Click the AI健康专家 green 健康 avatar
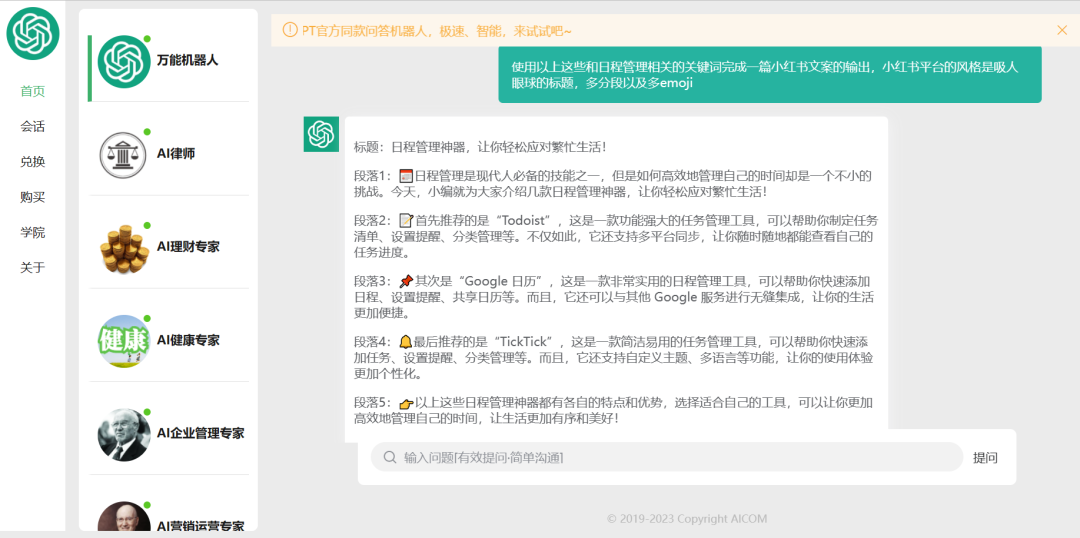1080x538 pixels. tap(123, 341)
